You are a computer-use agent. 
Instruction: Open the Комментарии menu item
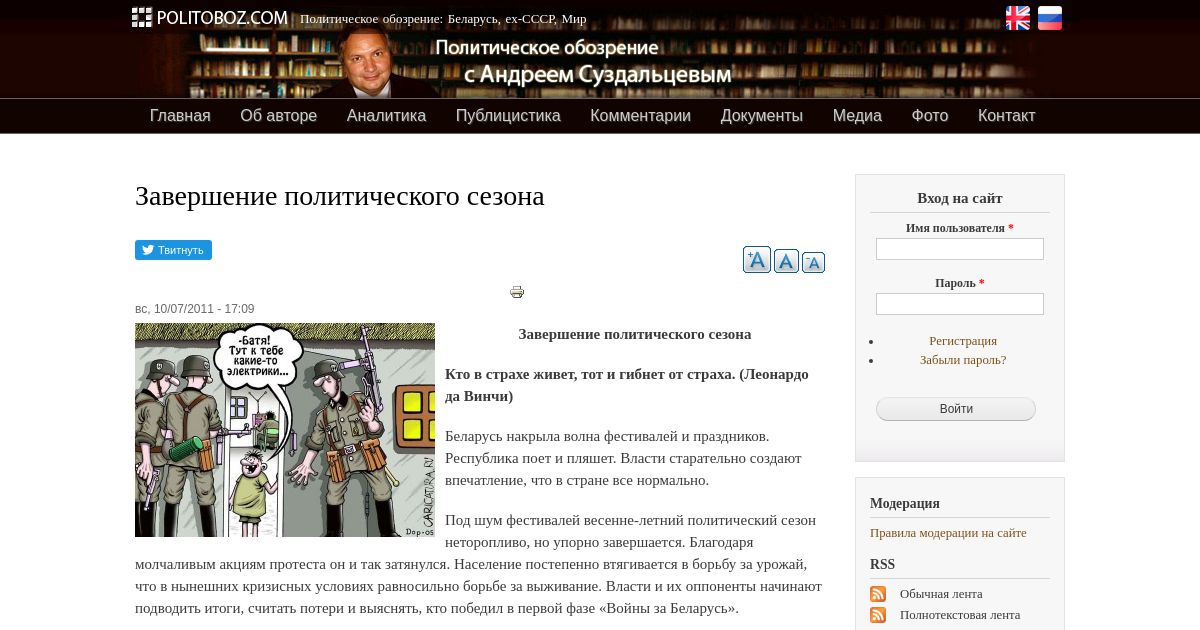coord(640,116)
